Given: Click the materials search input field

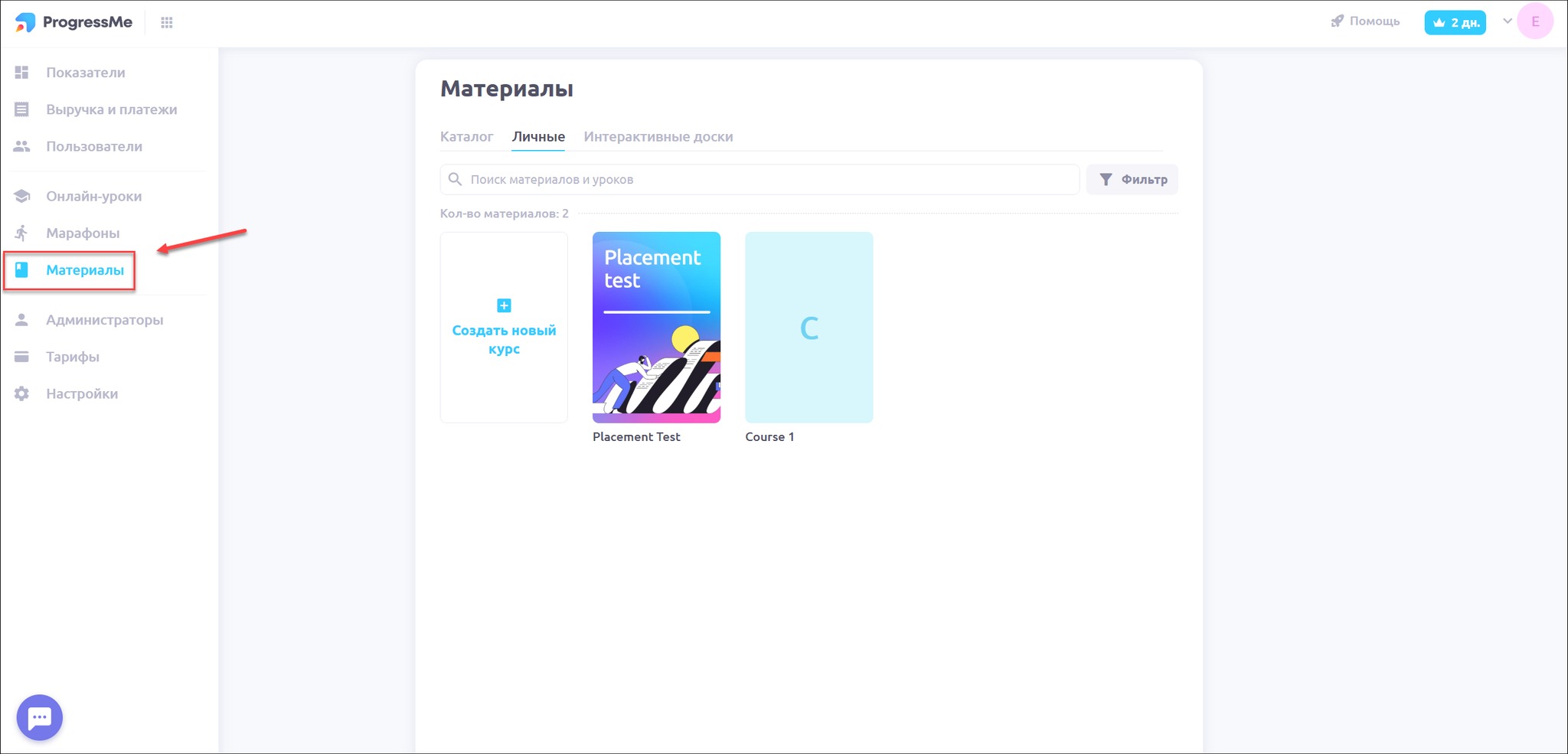Looking at the screenshot, I should (766, 180).
